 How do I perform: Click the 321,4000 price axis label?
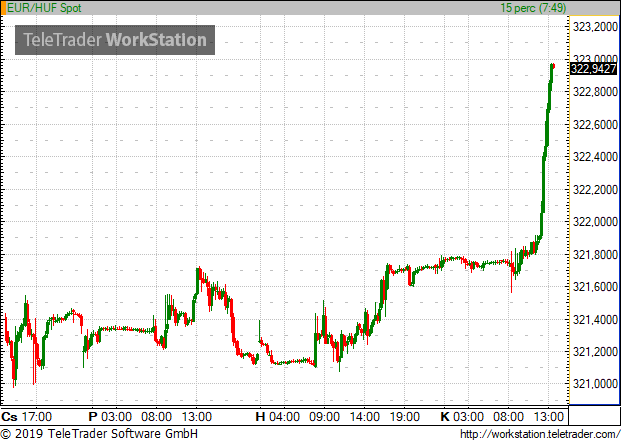coord(595,319)
